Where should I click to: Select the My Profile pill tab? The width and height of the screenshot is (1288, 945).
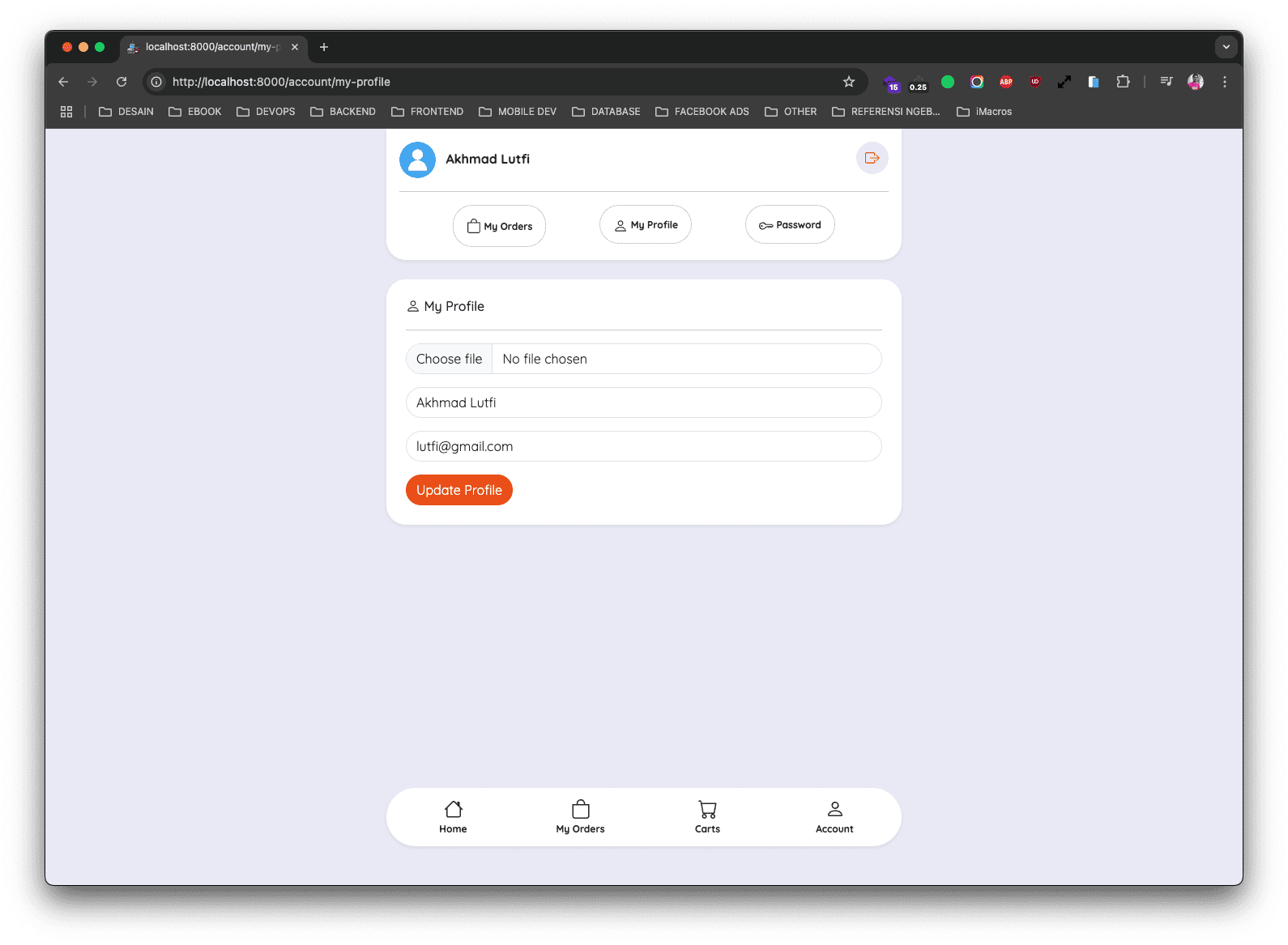pyautogui.click(x=646, y=225)
